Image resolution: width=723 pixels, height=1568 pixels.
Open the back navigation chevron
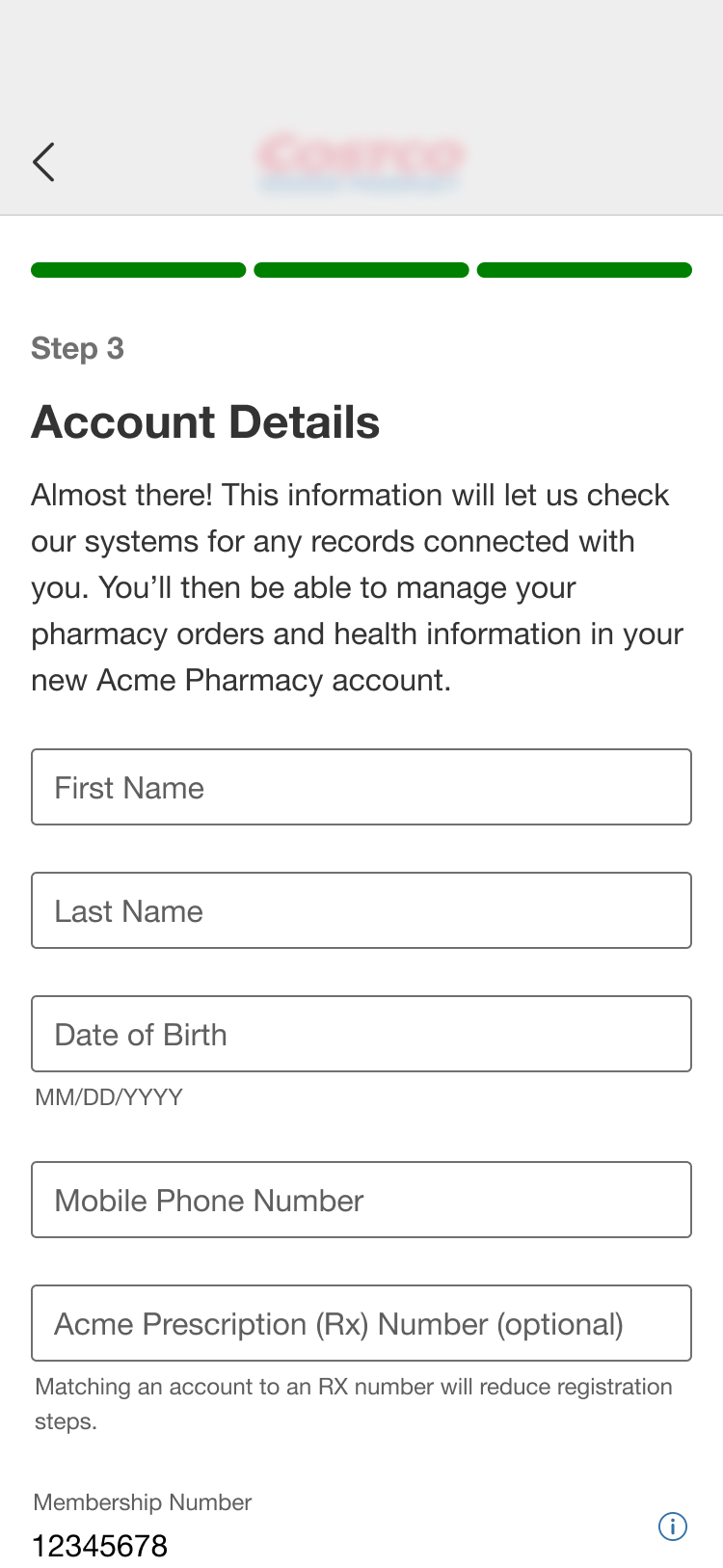[x=44, y=162]
